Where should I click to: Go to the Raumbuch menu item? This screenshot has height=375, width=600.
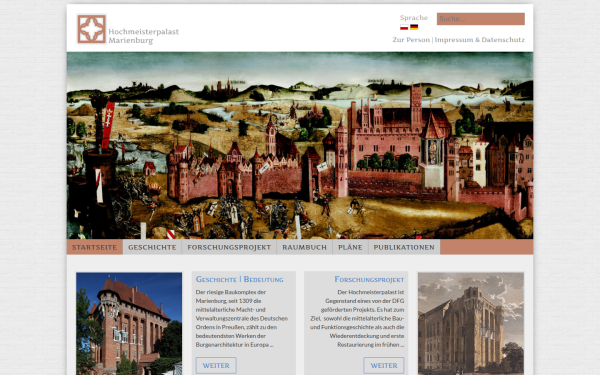(305, 247)
